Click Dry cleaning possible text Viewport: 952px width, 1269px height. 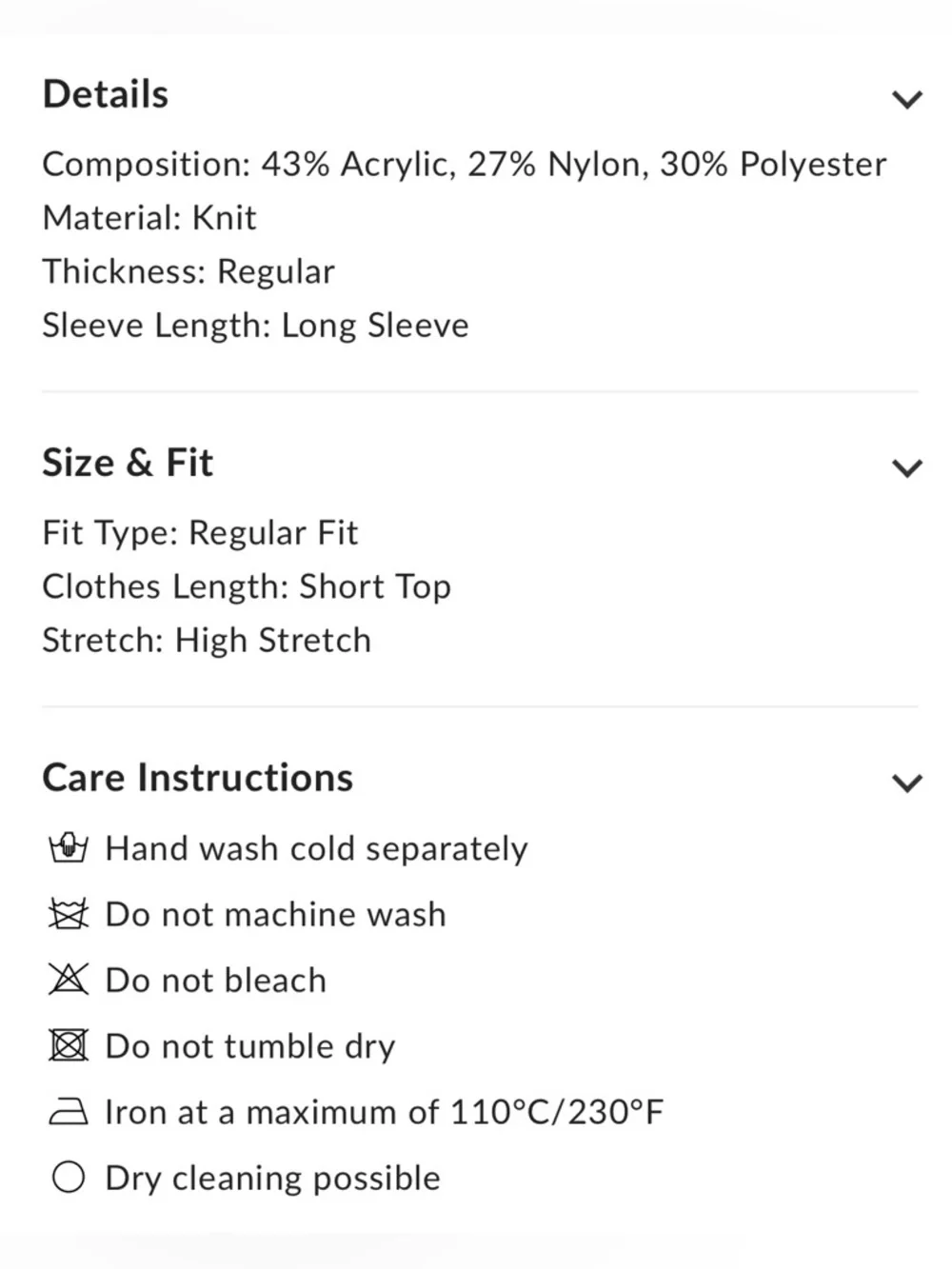pyautogui.click(x=272, y=1179)
